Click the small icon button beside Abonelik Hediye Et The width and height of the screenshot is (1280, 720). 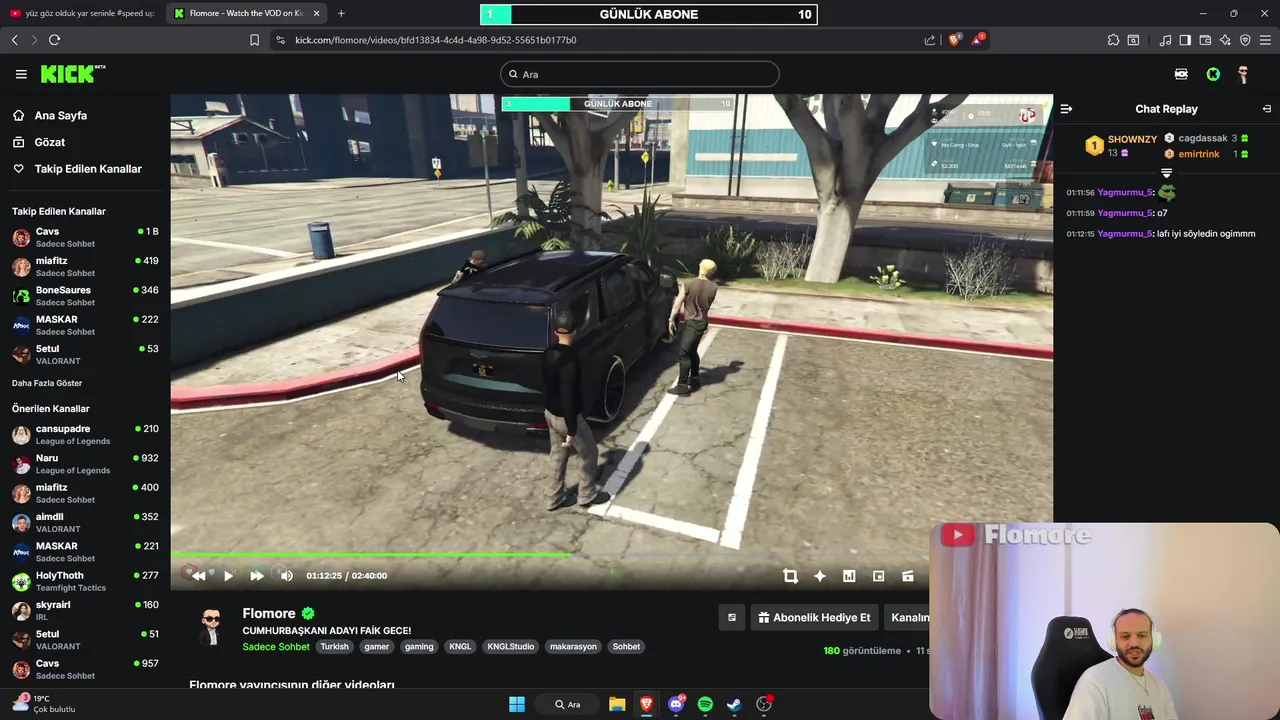point(731,617)
